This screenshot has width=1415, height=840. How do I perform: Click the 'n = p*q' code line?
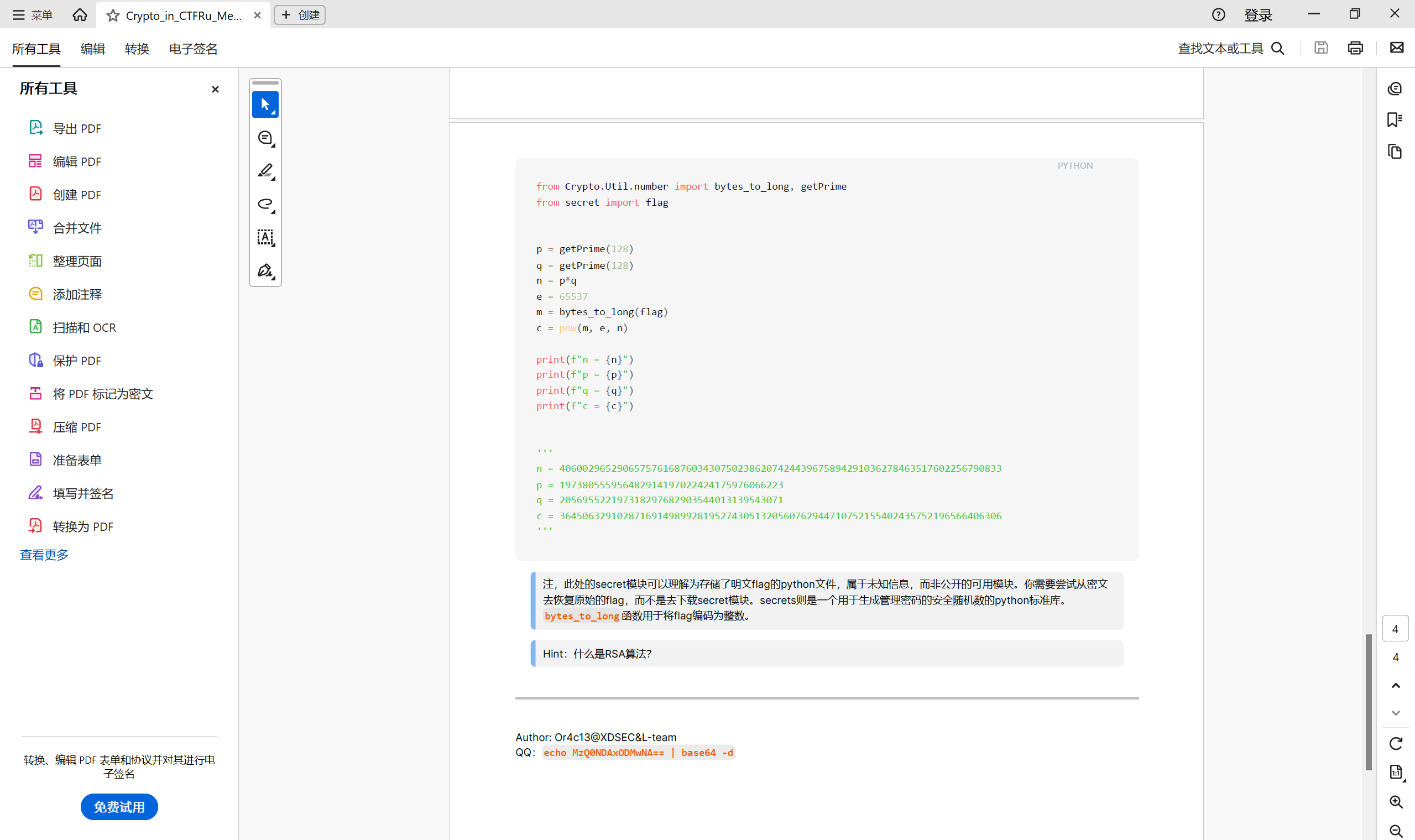click(556, 280)
